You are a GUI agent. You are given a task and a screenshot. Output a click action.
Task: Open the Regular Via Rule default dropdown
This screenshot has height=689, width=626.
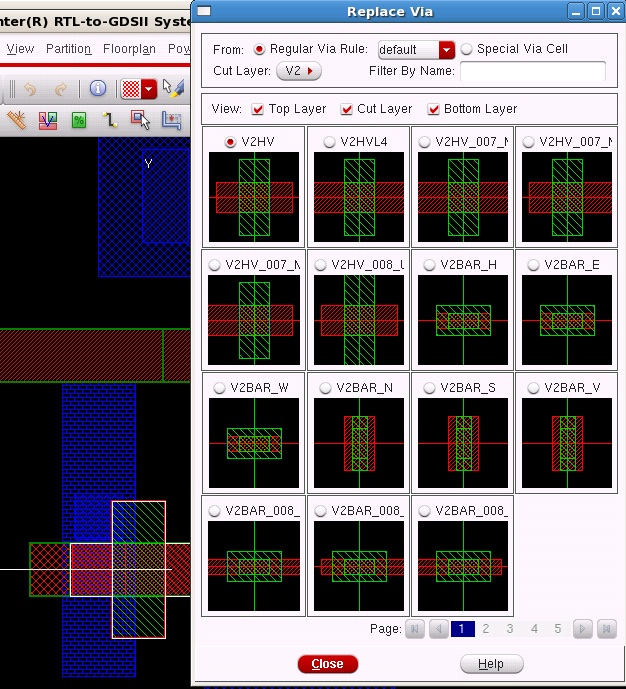point(446,50)
